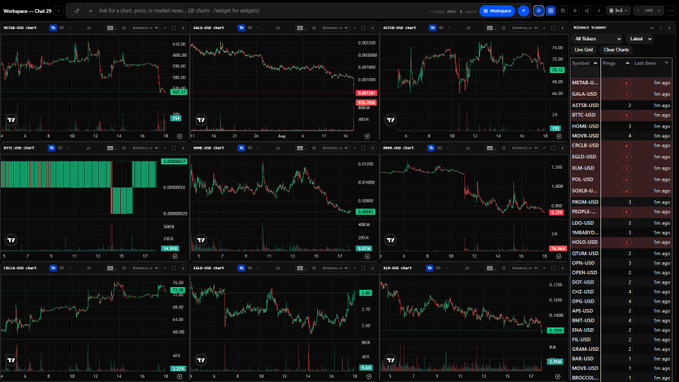The image size is (679, 382).
Task: Click the Clear Charts button in the scanner
Action: pyautogui.click(x=616, y=50)
